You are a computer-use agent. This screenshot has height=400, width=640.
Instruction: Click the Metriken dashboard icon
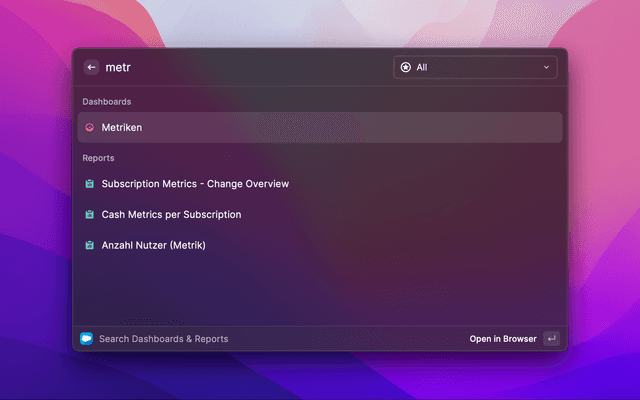coord(90,128)
